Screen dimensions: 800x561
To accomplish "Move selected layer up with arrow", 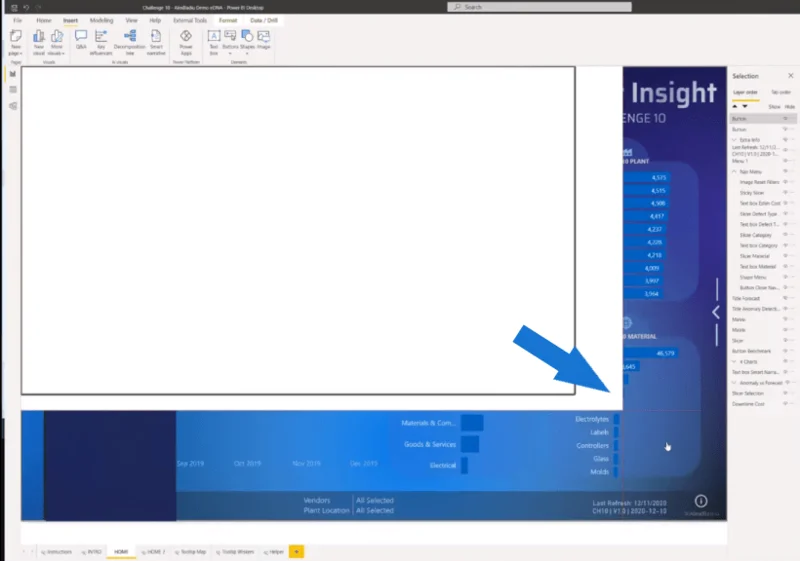I will point(735,107).
